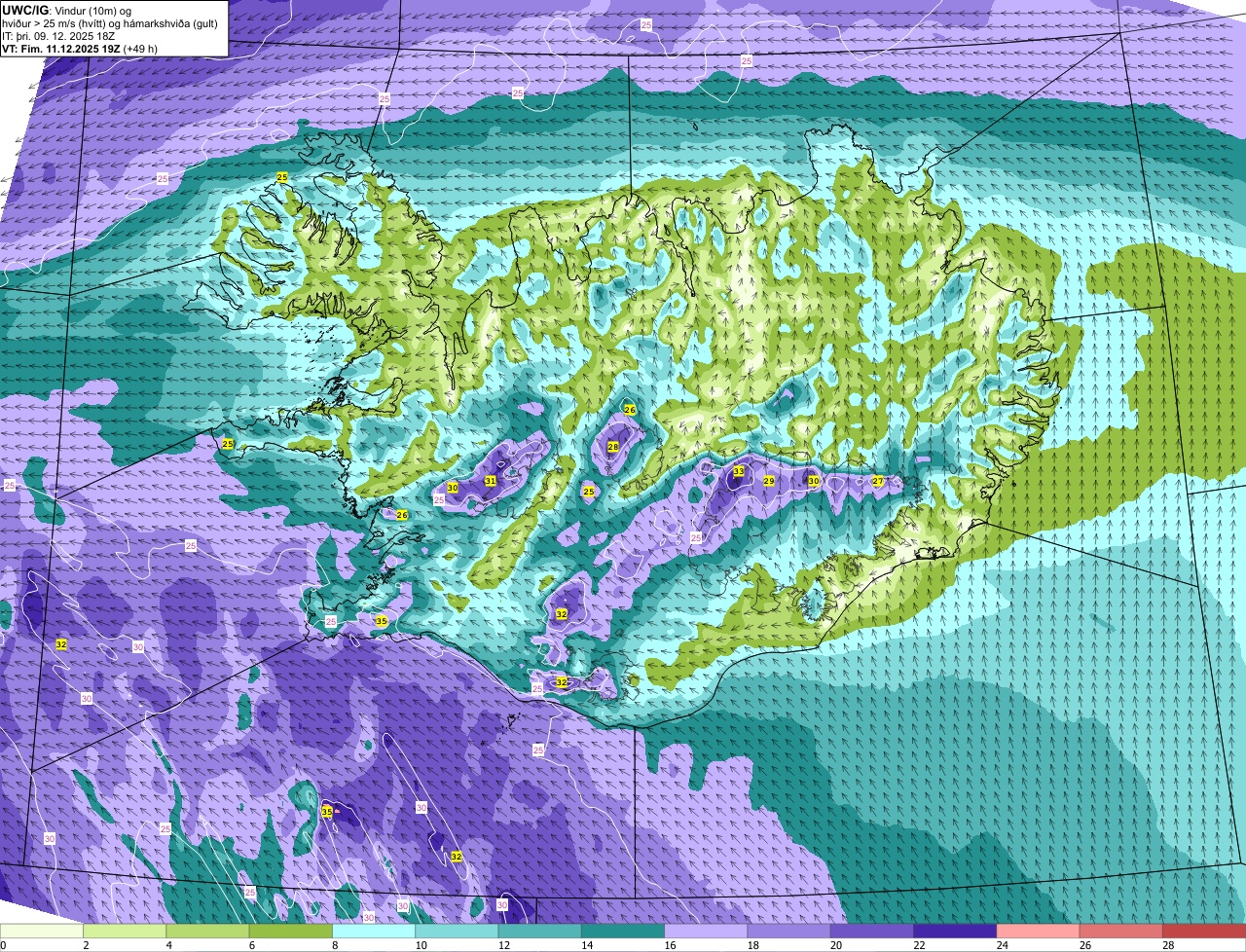The width and height of the screenshot is (1246, 952).
Task: Click the palest swatch left of tick 2
Action: [x=42, y=931]
